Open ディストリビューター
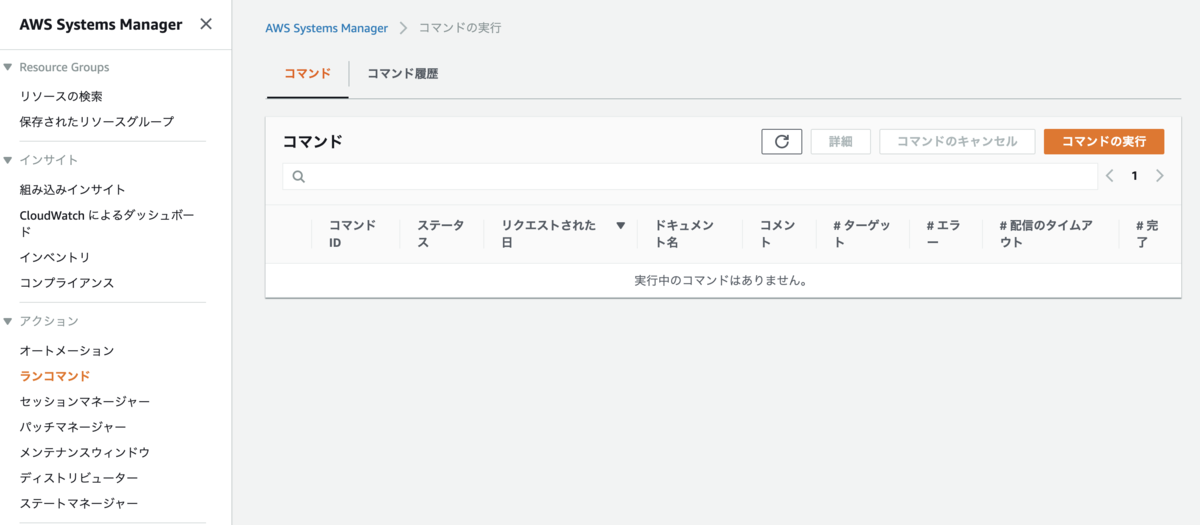1200x525 pixels. (79, 478)
